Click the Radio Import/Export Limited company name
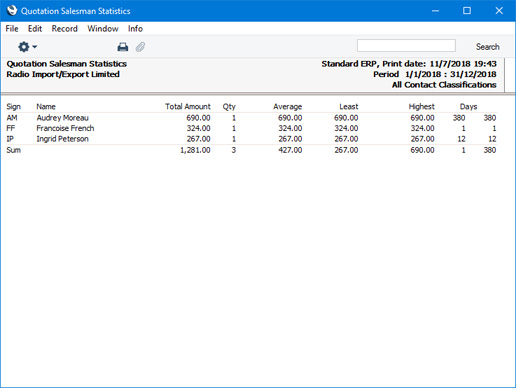 pos(63,74)
